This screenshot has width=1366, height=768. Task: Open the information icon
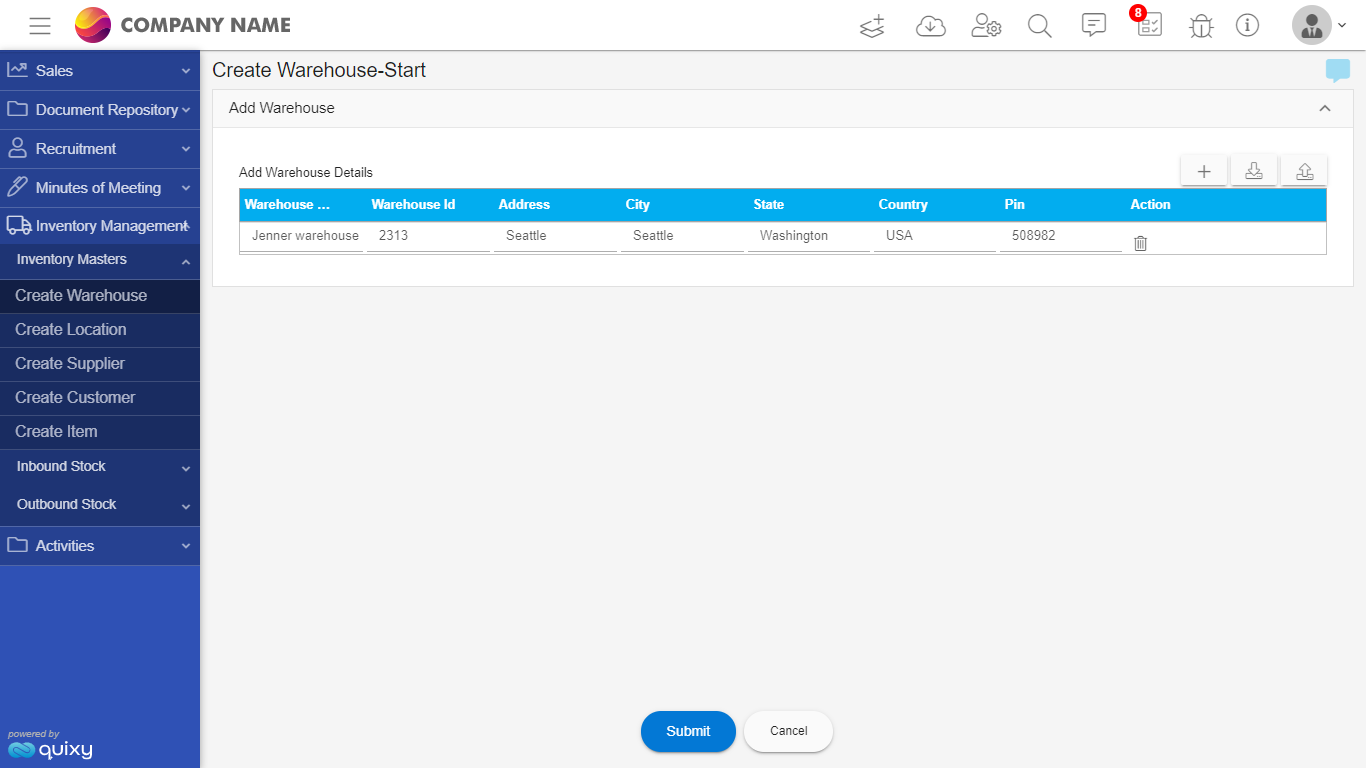point(1247,25)
